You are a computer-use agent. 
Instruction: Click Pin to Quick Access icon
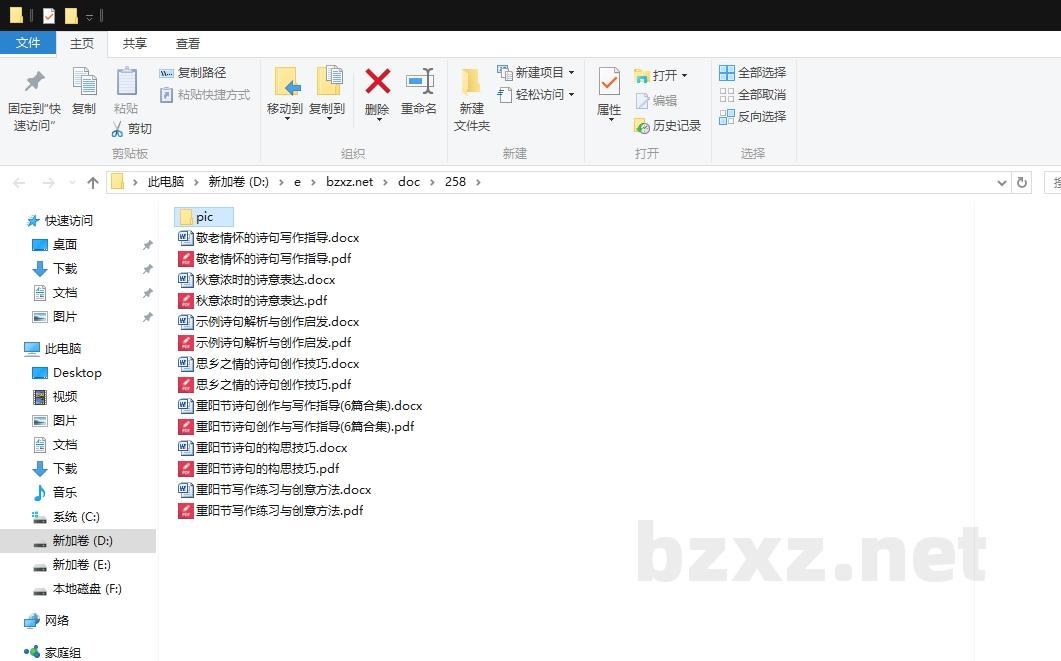34,82
